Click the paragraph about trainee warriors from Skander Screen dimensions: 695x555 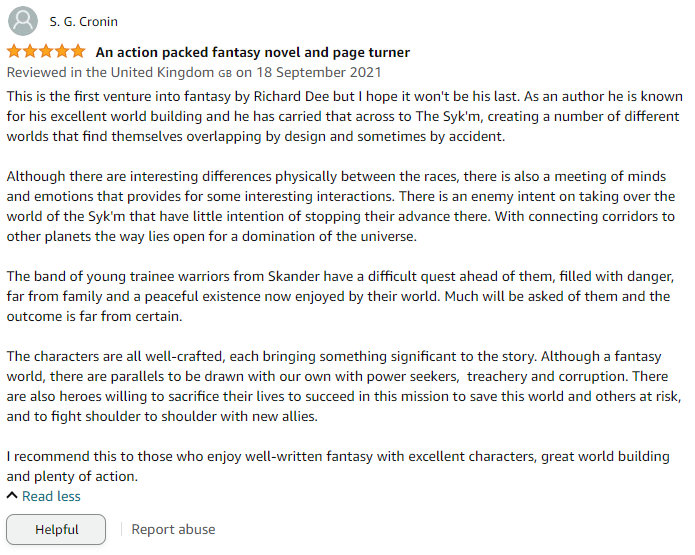340,296
